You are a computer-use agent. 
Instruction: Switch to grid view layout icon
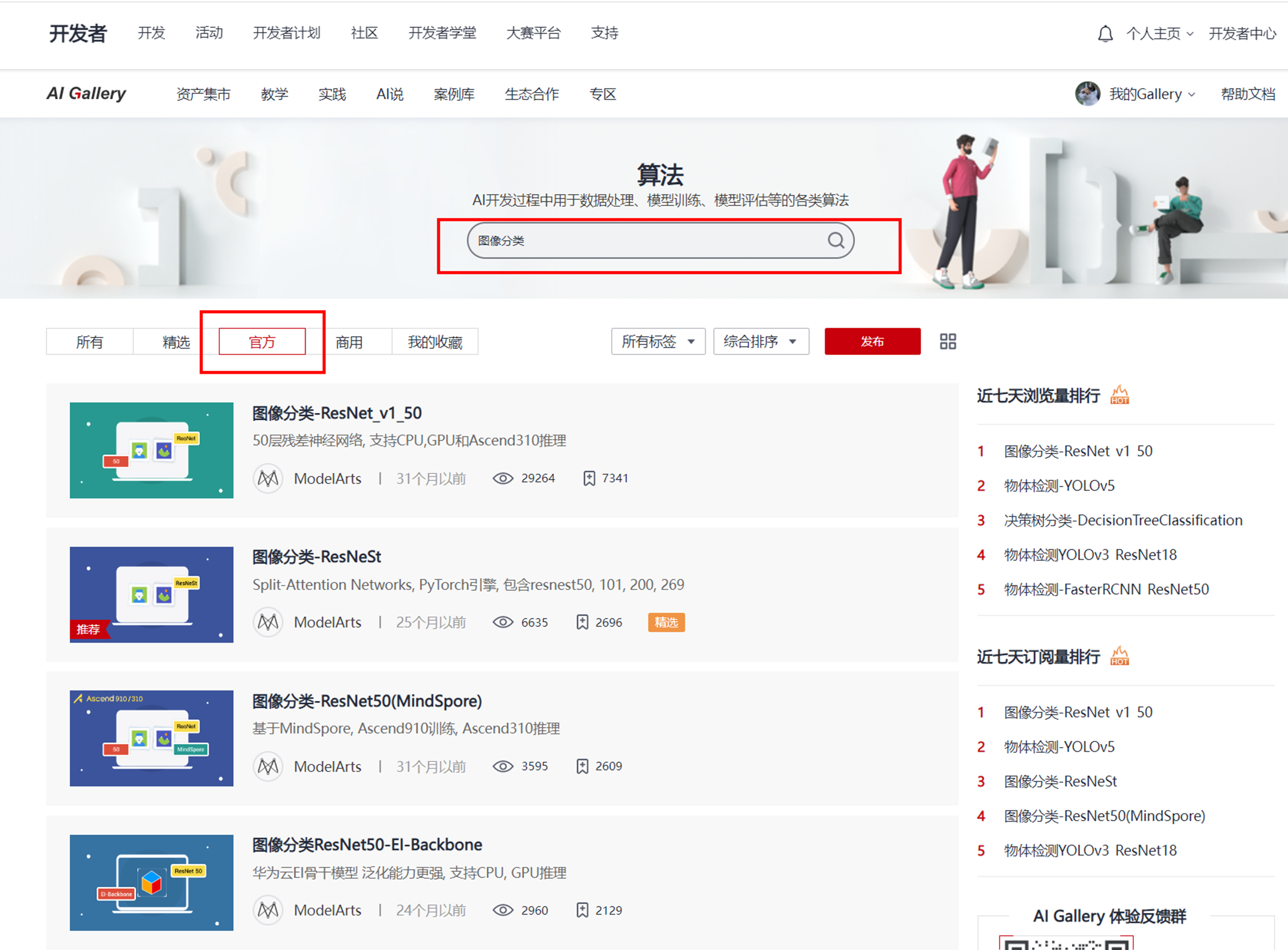(x=947, y=342)
